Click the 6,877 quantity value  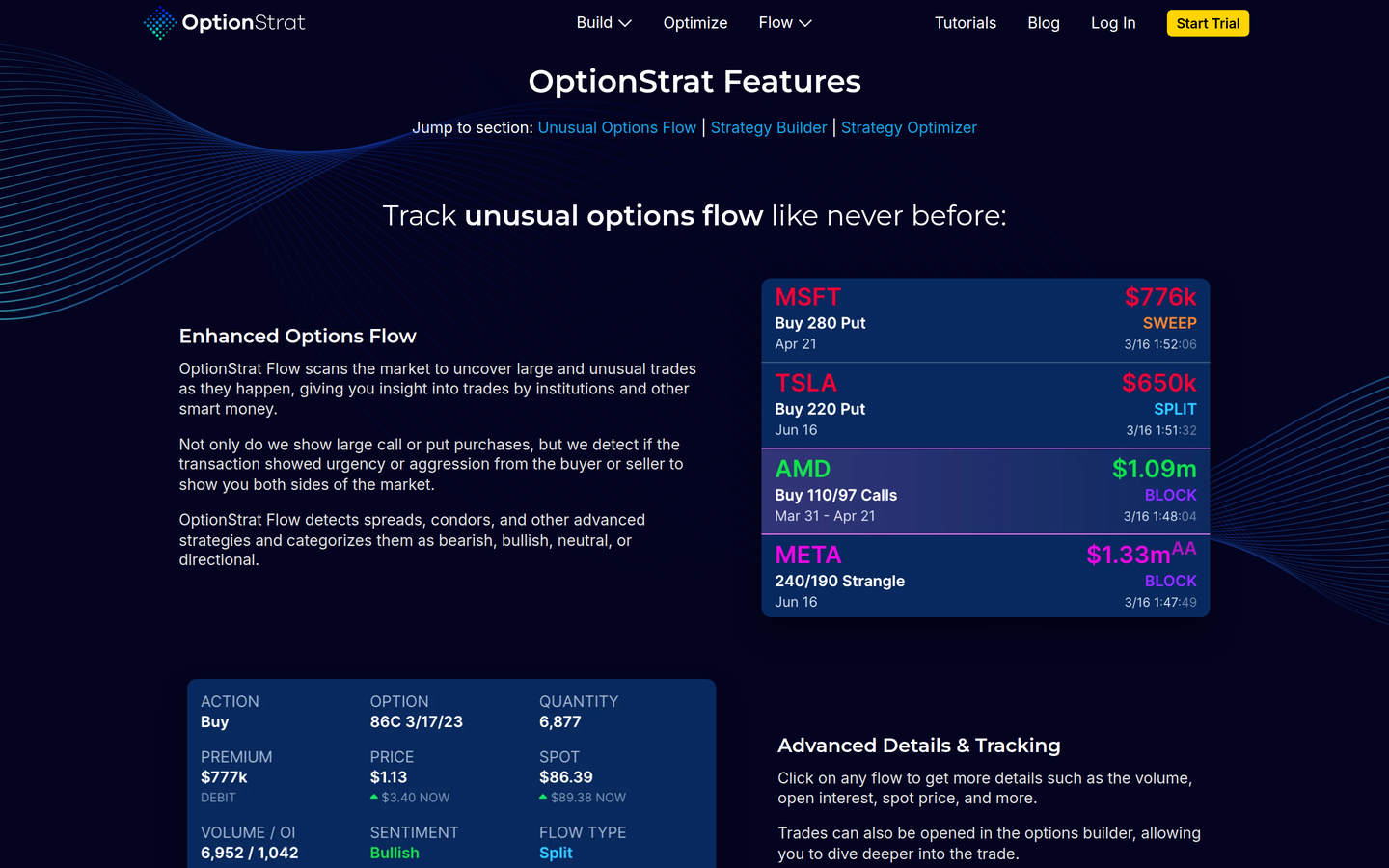pos(560,721)
